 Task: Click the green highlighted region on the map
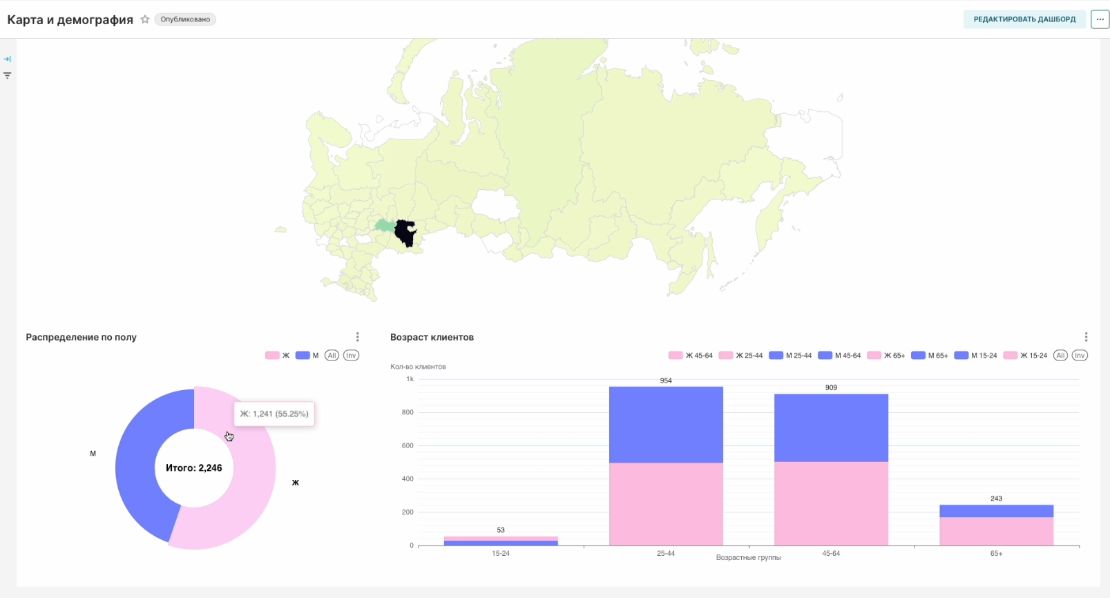[x=383, y=225]
